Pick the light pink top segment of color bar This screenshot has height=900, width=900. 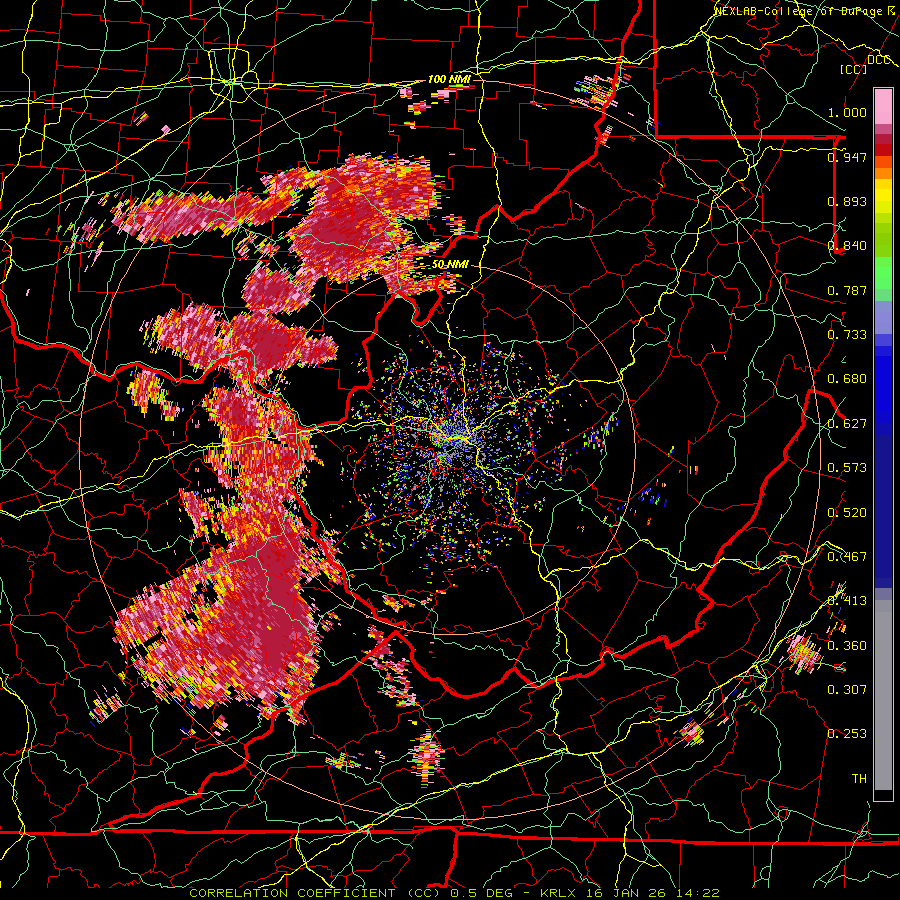pos(883,106)
